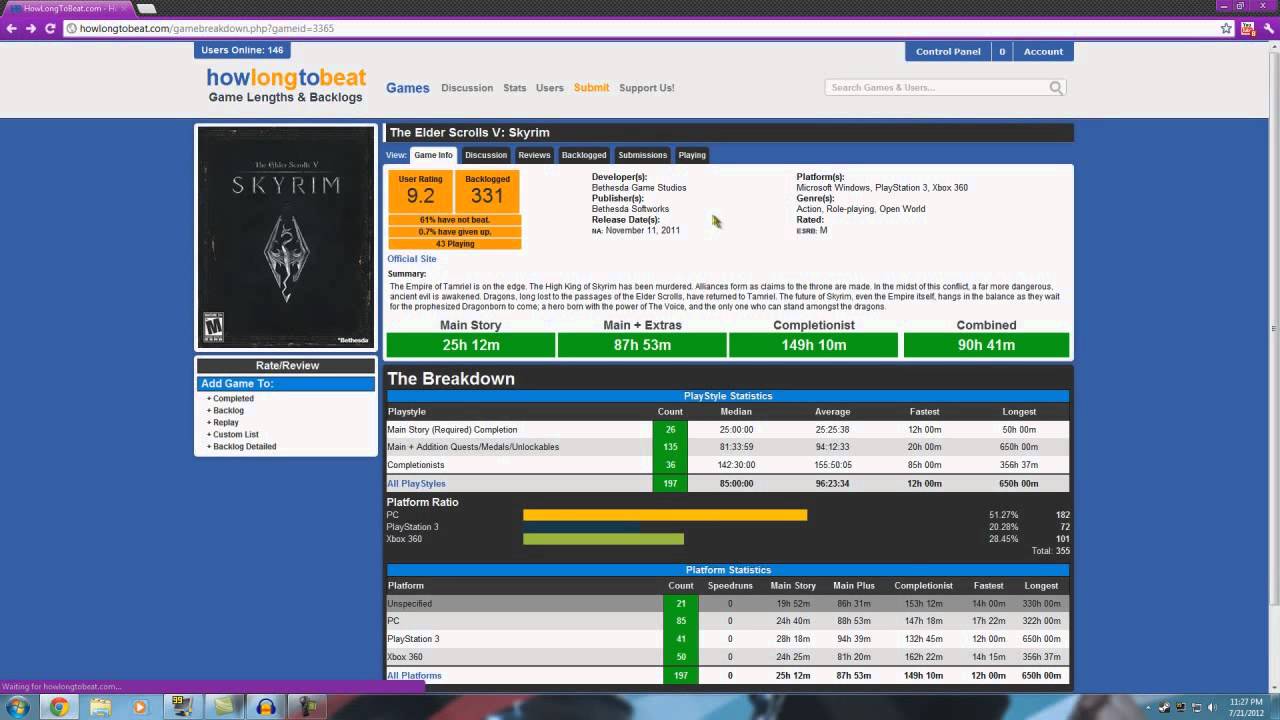Click the monitor tray icon beside Steam
Screen dimensions: 1280x720
point(1180,708)
